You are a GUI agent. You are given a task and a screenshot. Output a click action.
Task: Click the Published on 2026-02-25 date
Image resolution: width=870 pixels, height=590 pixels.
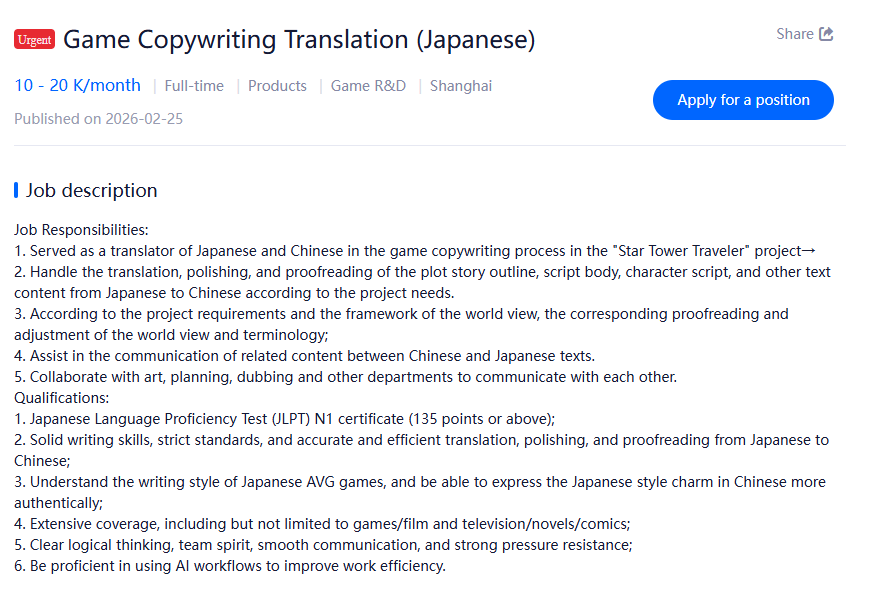[99, 119]
